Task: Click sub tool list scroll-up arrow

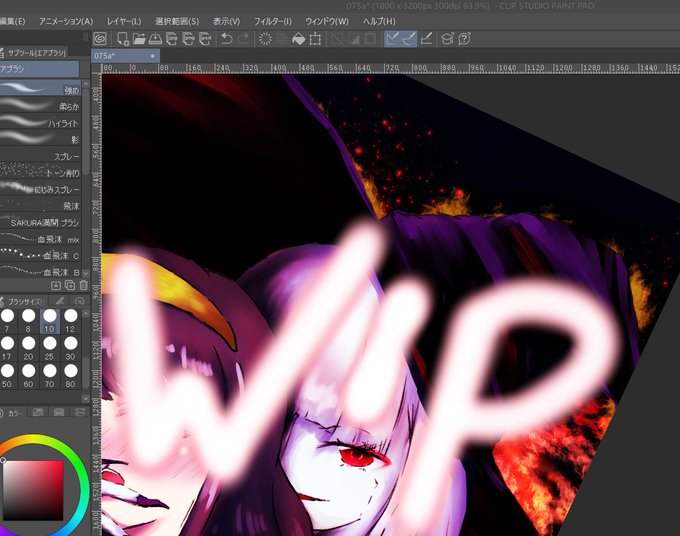Action: point(85,84)
